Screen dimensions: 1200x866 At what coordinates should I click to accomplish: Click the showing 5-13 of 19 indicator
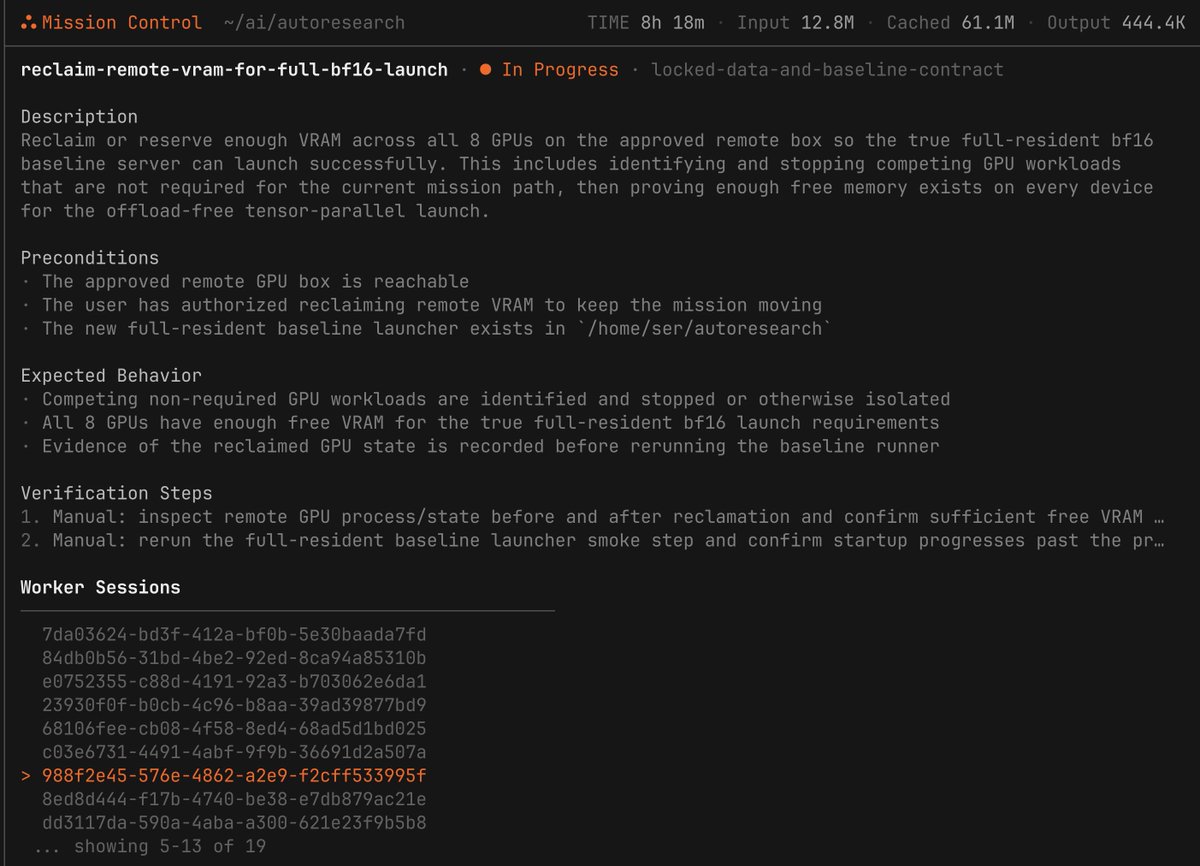pyautogui.click(x=149, y=846)
